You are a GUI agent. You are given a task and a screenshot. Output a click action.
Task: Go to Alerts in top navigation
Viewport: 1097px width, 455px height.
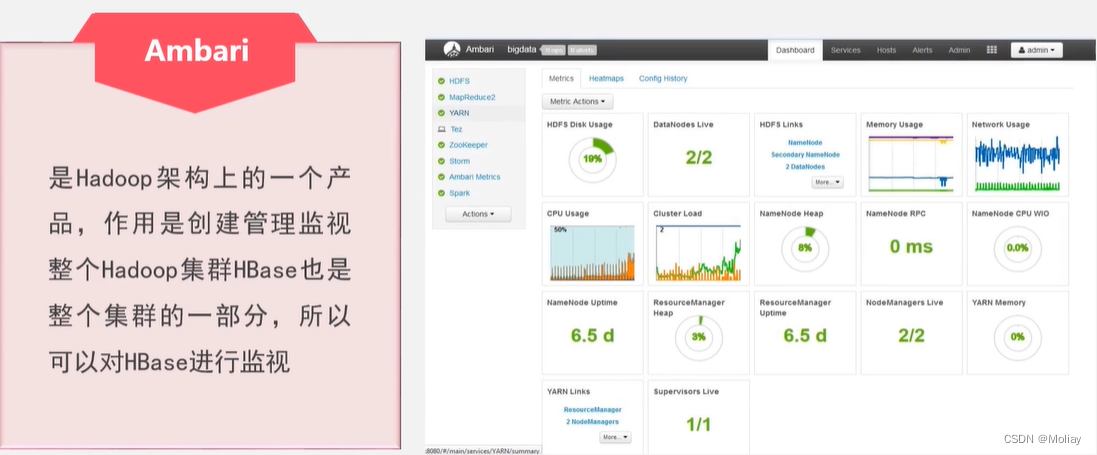pyautogui.click(x=922, y=50)
